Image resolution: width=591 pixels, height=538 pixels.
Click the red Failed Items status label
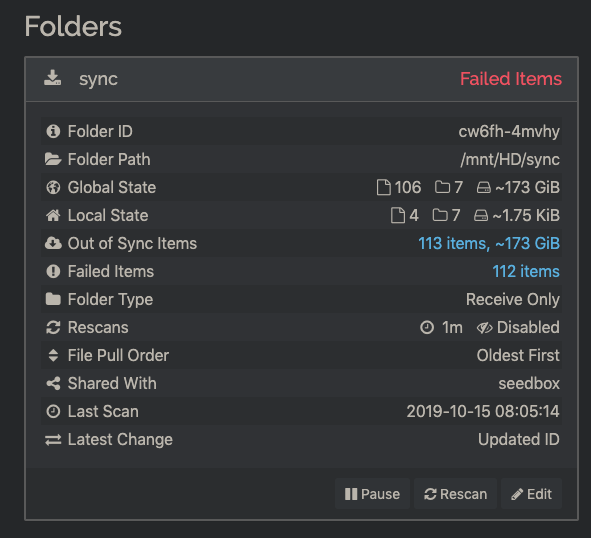coord(511,79)
